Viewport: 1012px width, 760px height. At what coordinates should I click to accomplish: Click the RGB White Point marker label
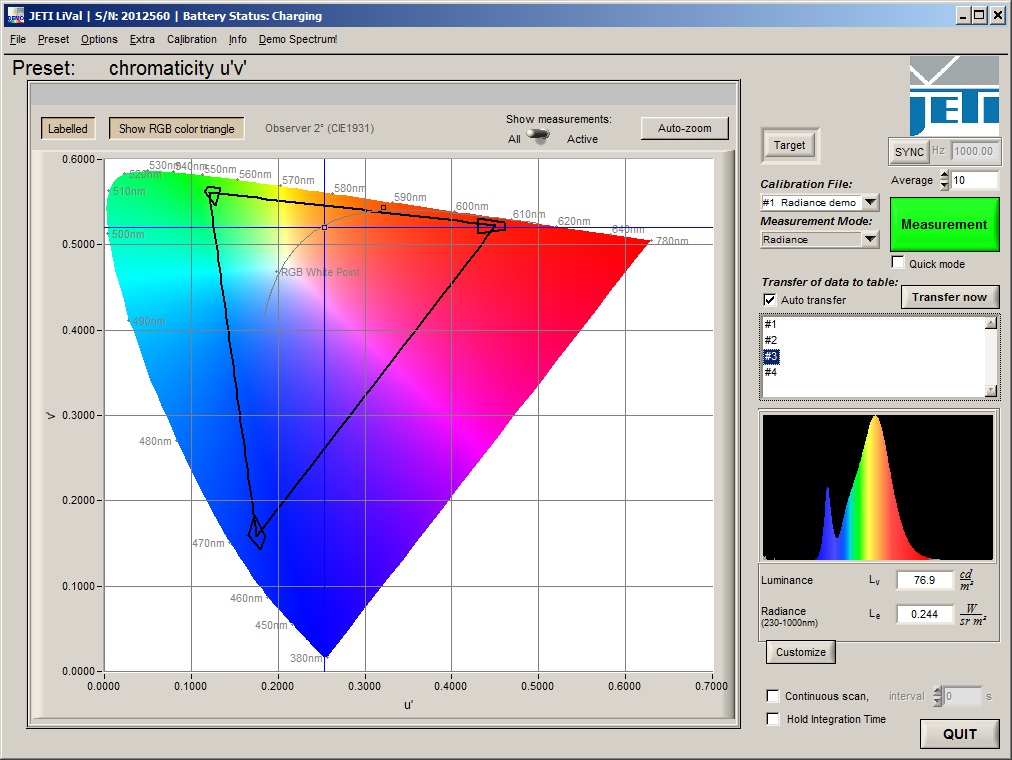pyautogui.click(x=320, y=272)
